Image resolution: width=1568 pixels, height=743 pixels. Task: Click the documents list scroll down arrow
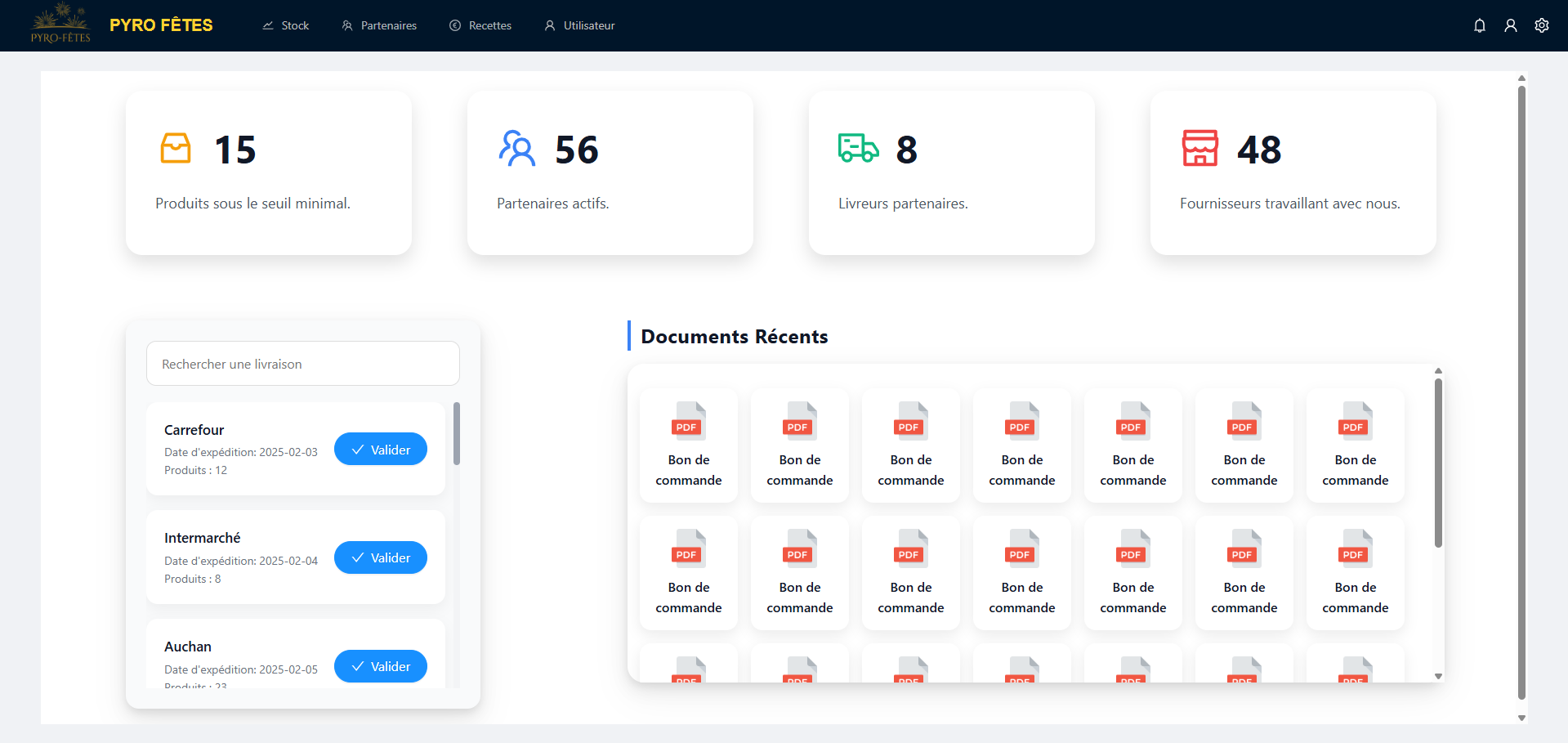click(1438, 676)
